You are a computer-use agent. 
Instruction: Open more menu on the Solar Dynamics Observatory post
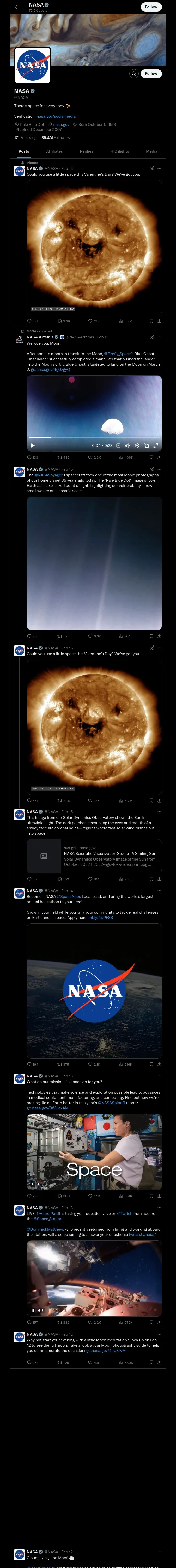pos(160,812)
